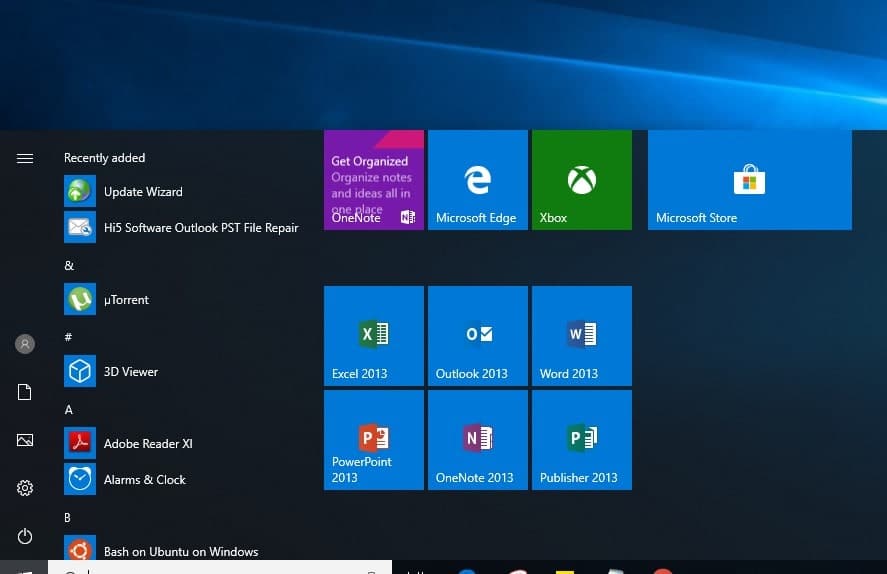The height and width of the screenshot is (574, 887).
Task: Open the µTorrent app icon
Action: tap(80, 299)
